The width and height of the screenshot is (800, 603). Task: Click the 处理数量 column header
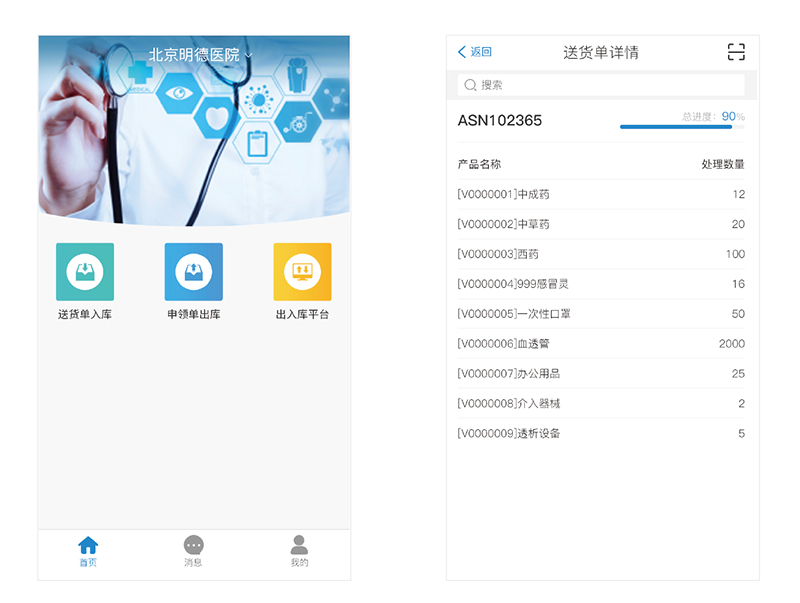722,164
